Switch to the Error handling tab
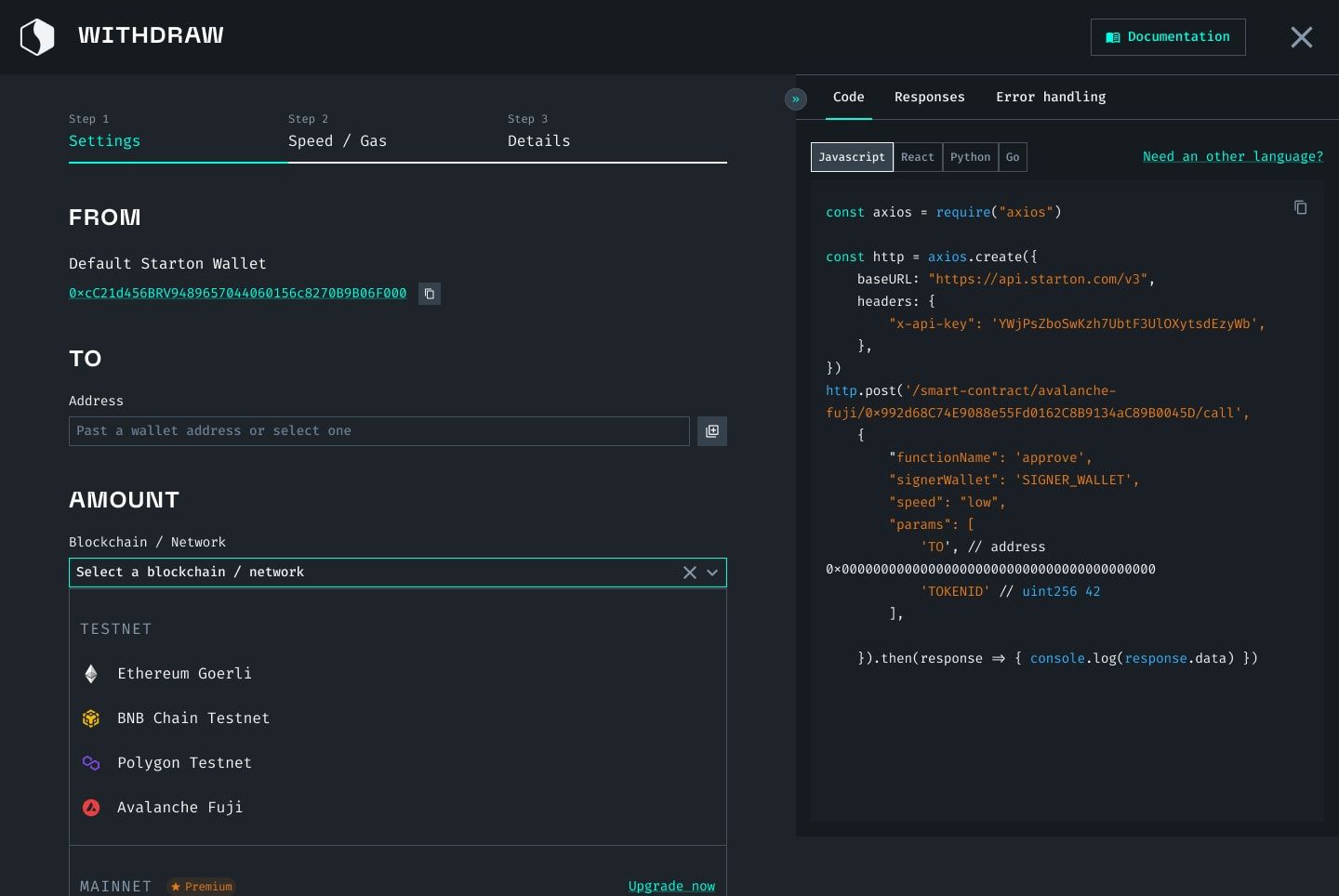Image resolution: width=1339 pixels, height=896 pixels. click(x=1051, y=98)
